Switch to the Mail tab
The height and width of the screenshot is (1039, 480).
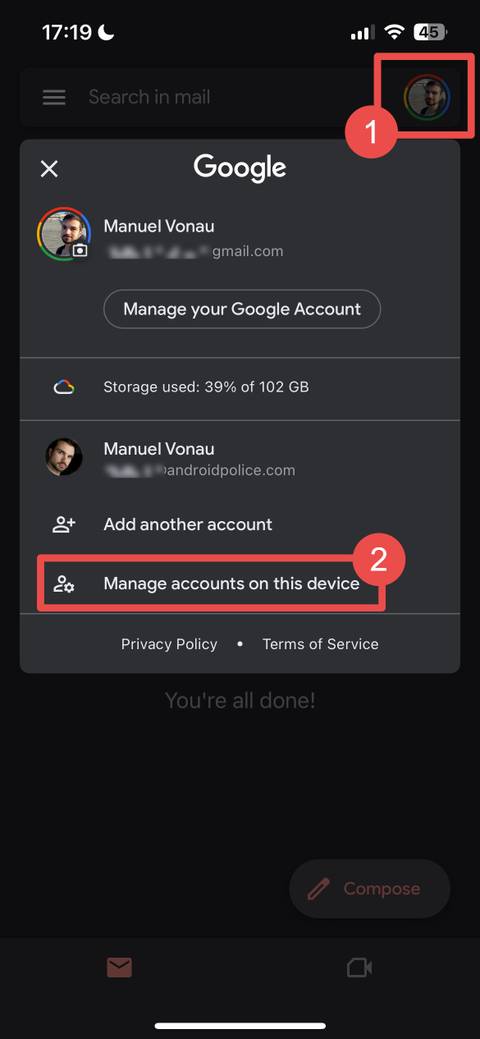pyautogui.click(x=120, y=968)
